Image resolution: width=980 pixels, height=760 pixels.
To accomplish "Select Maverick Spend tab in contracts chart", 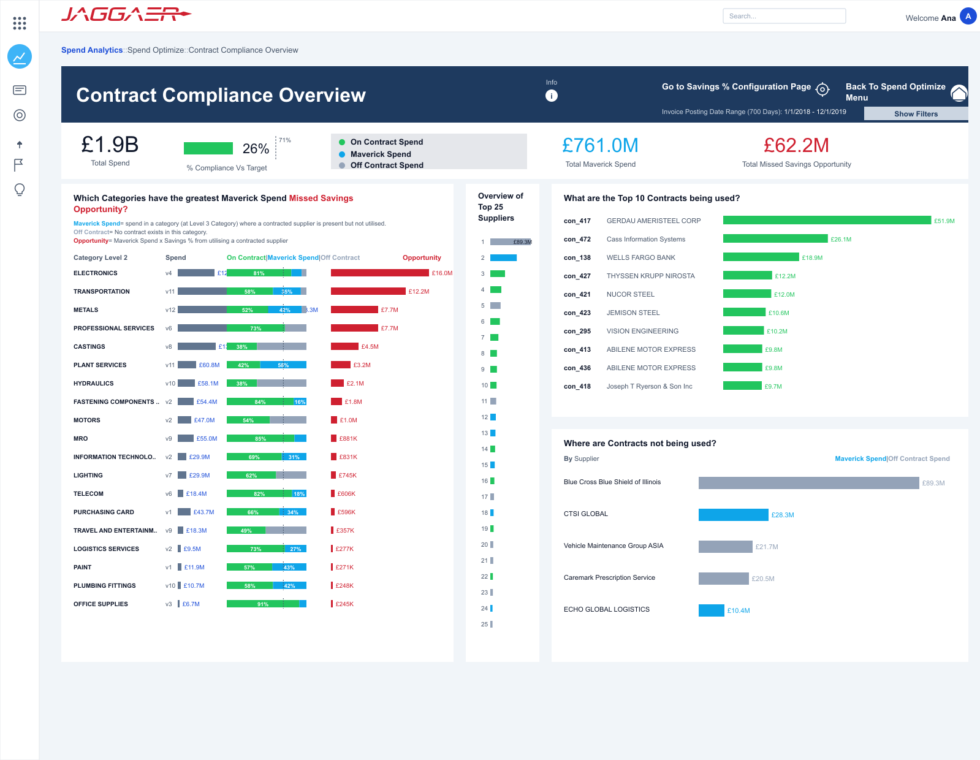I will pyautogui.click(x=860, y=459).
